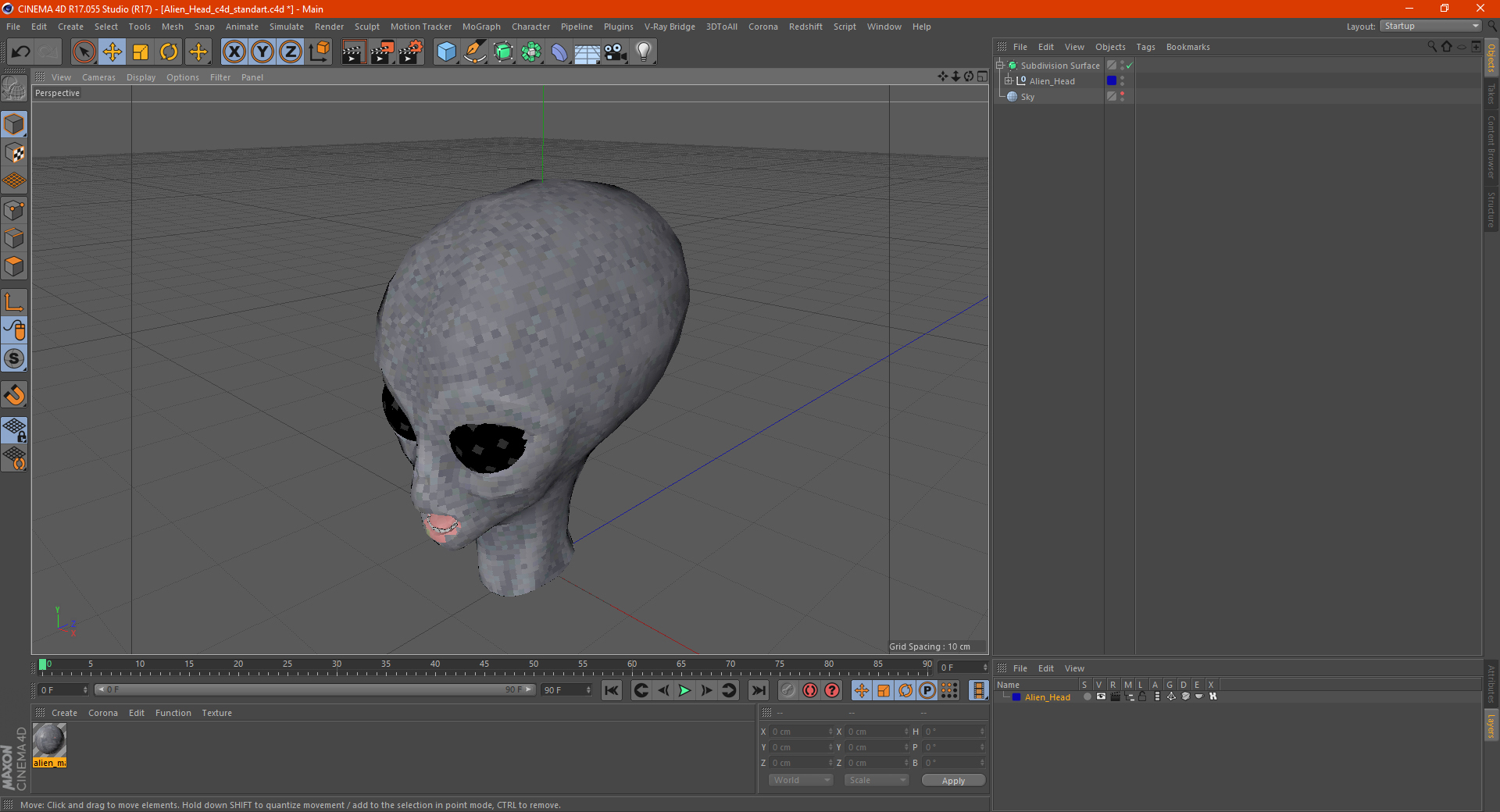Toggle Subdivision Surface green enable checkmark
The width and height of the screenshot is (1500, 812).
tap(1129, 66)
